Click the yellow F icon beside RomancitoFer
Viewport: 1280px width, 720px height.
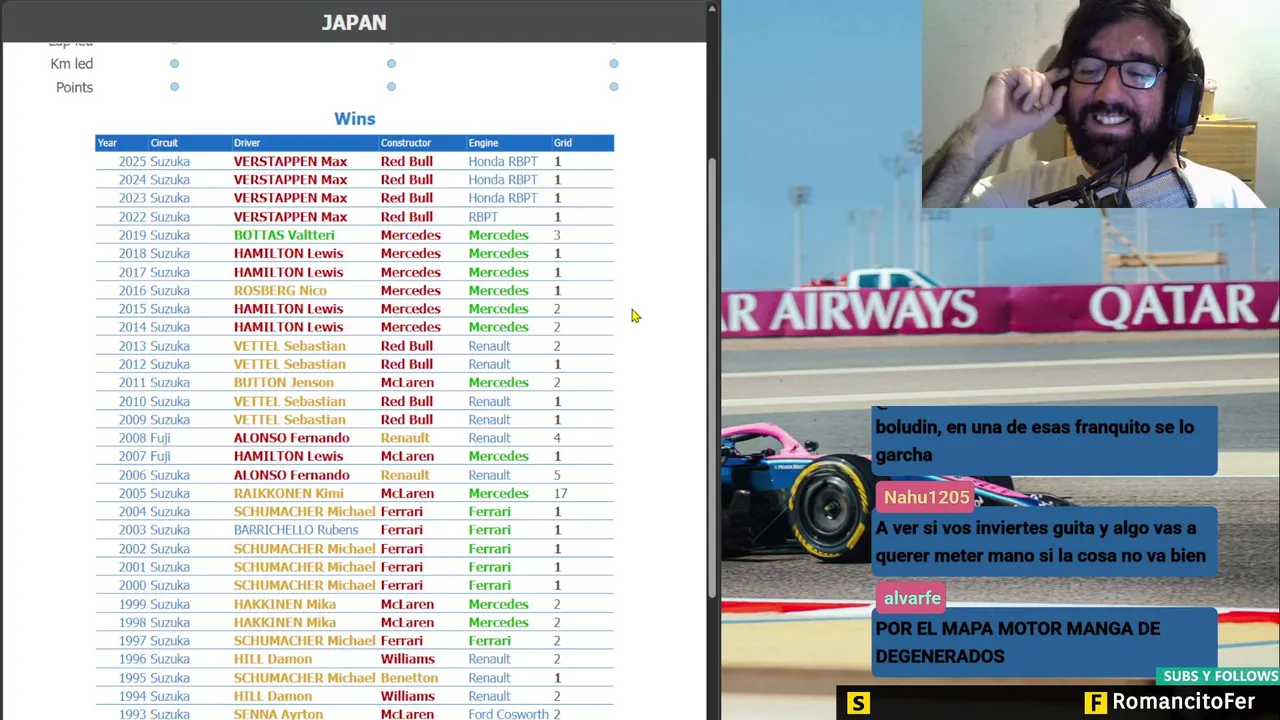pyautogui.click(x=1096, y=703)
